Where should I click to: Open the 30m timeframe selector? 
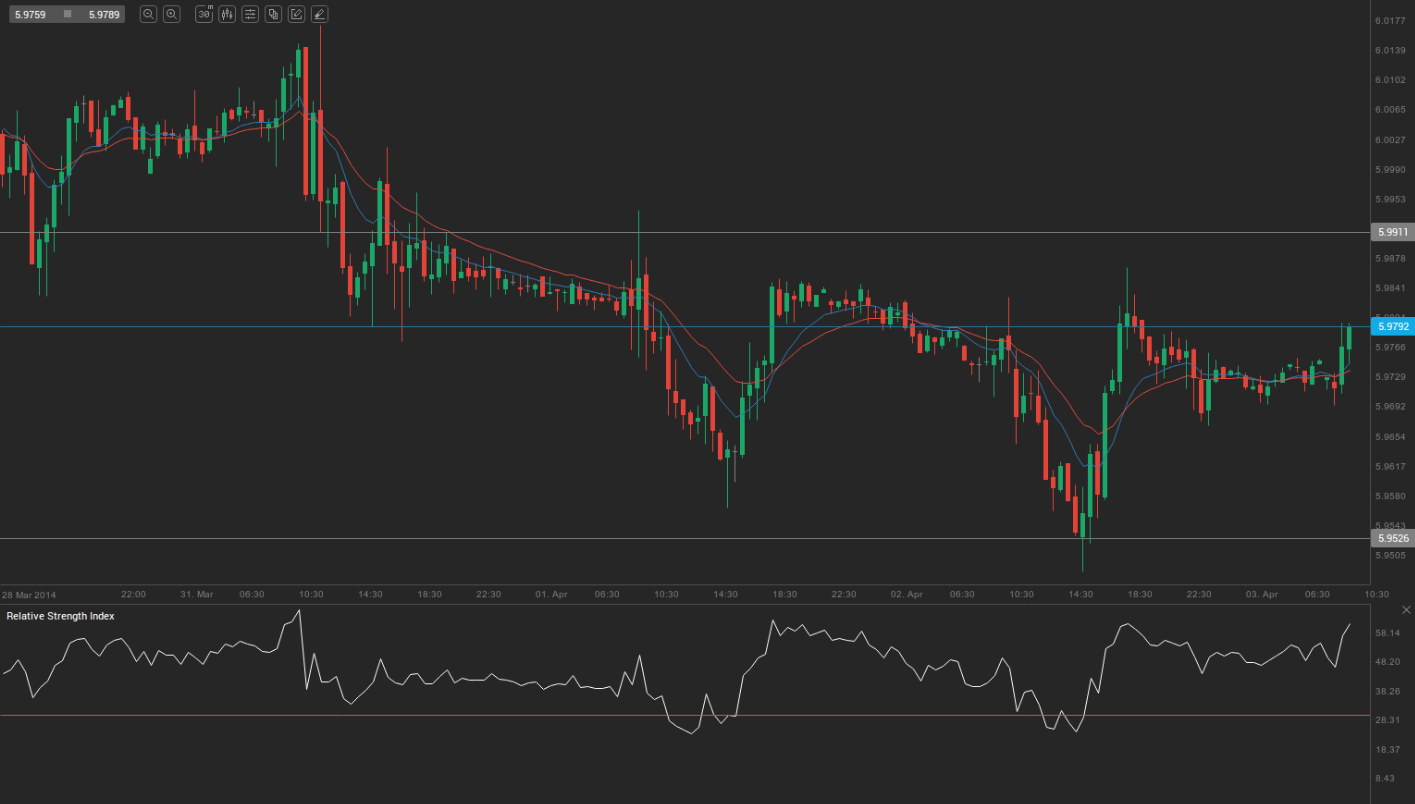click(x=204, y=14)
